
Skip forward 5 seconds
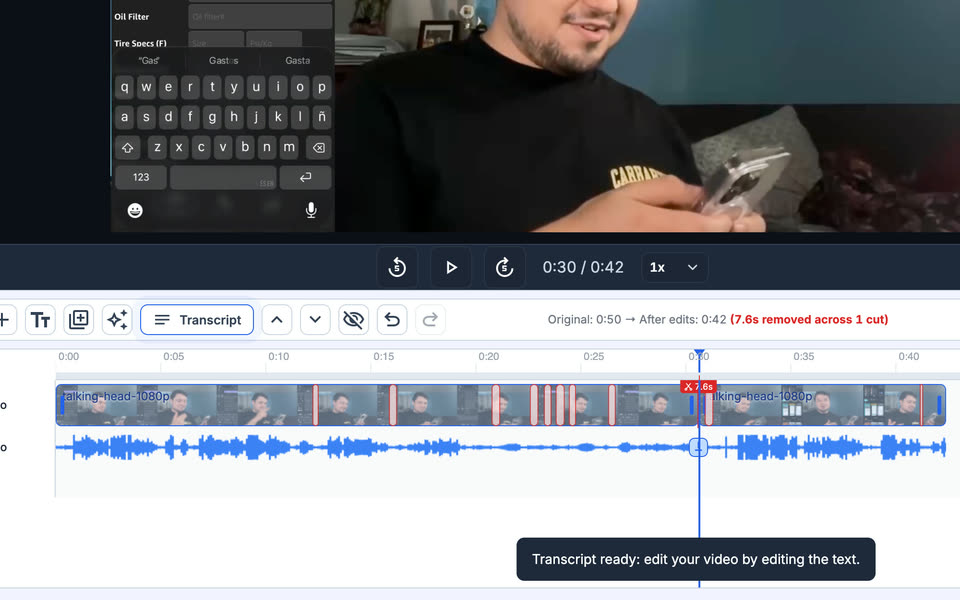504,268
